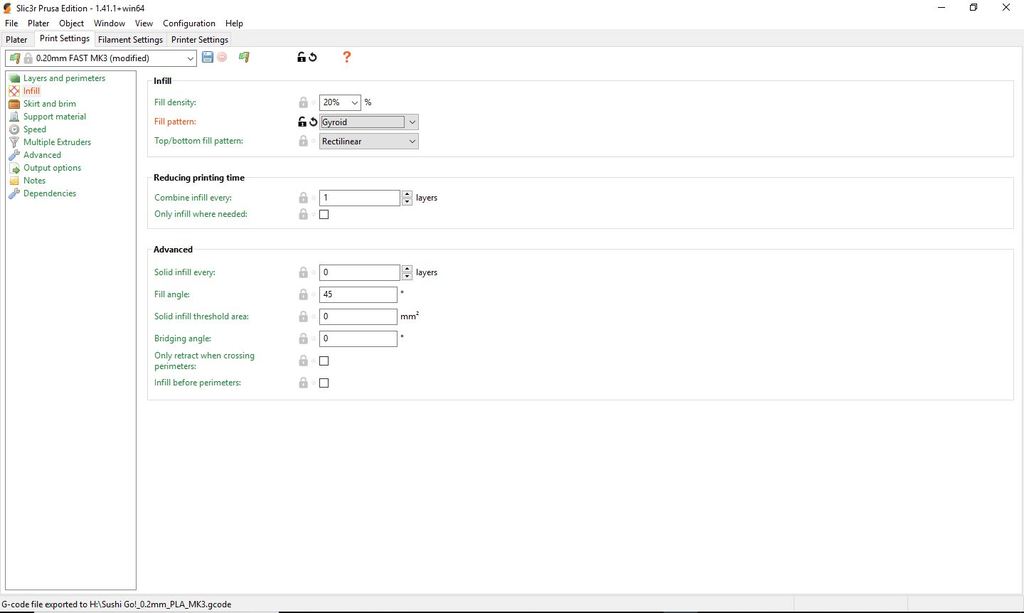Decrease Combine infill every layers value
1024x613 pixels.
pos(407,202)
